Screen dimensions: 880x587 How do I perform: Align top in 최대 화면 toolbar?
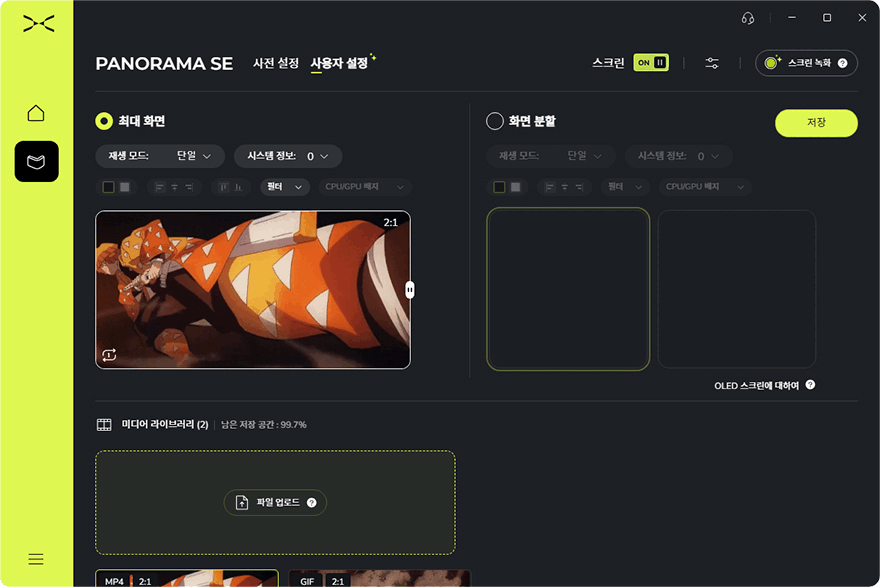(223, 187)
